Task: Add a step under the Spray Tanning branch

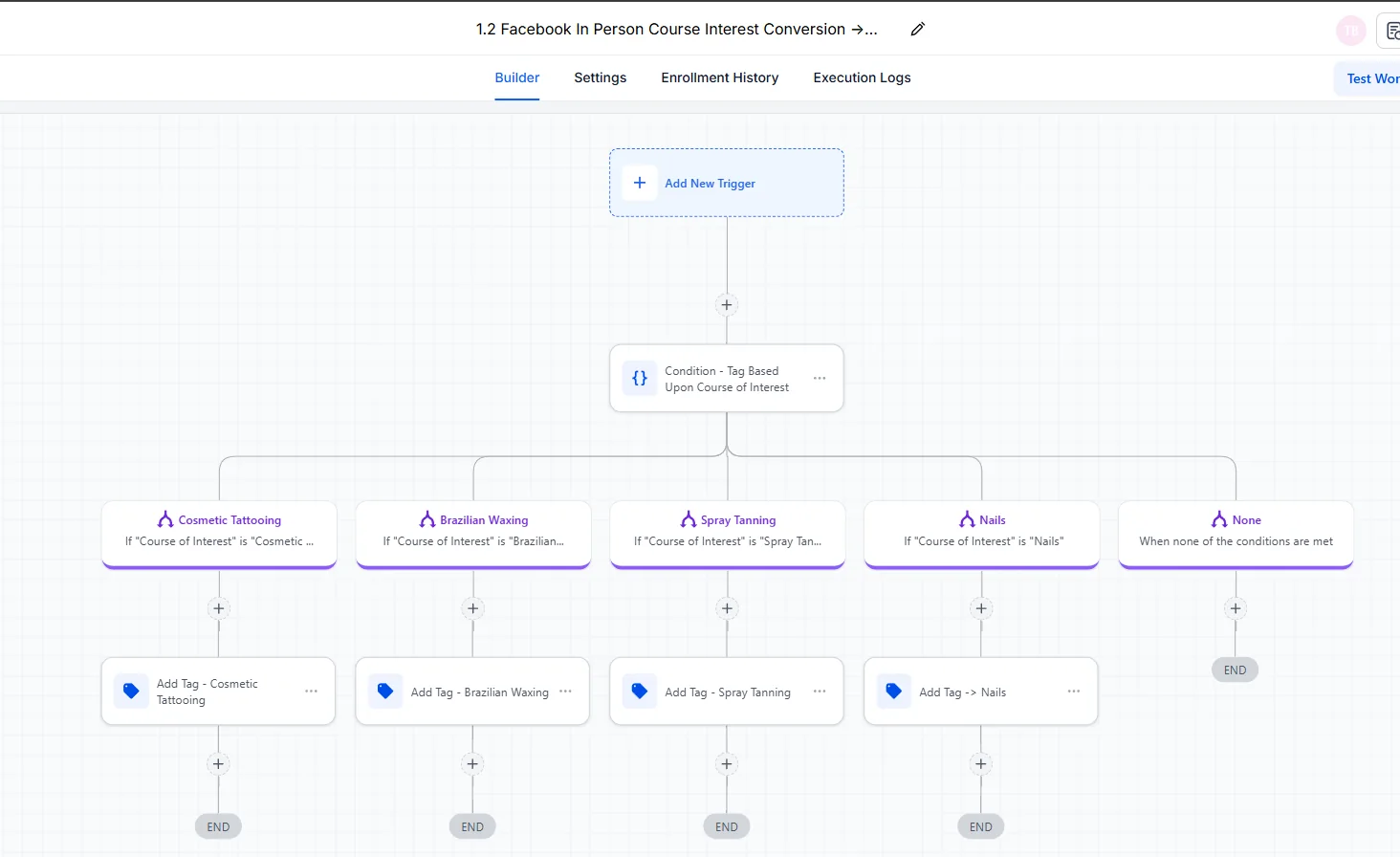Action: (x=727, y=608)
